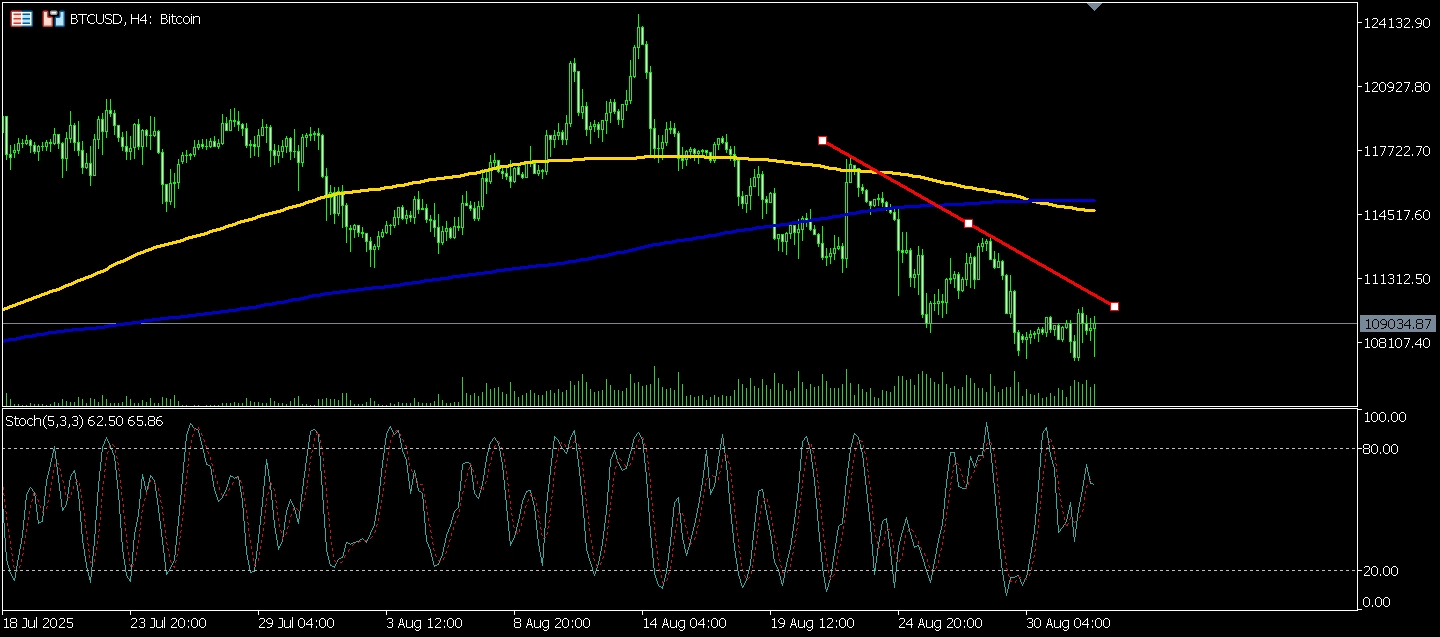Click the 120927.80 price scale value

[x=1398, y=87]
